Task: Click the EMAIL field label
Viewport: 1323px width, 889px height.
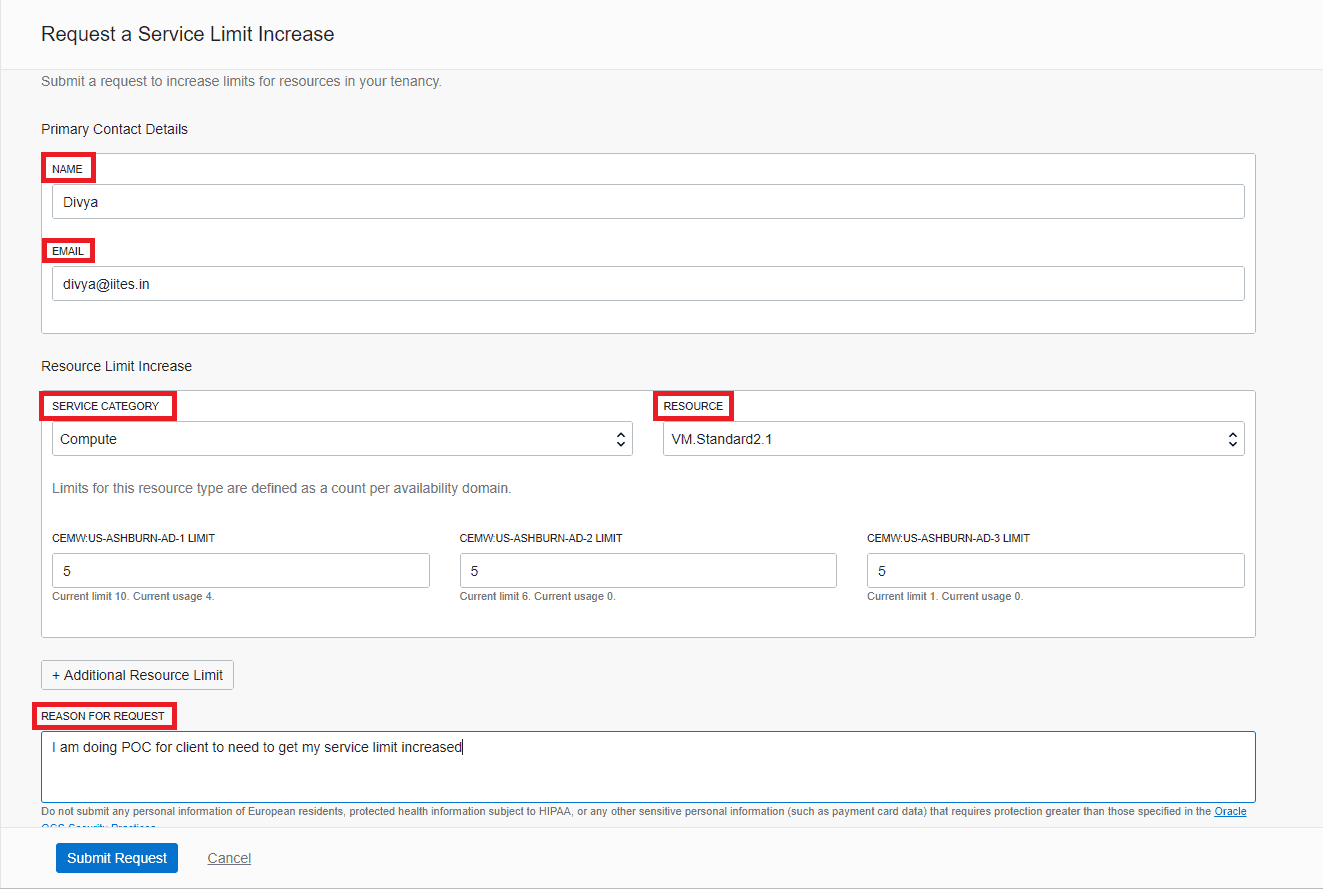Action: click(x=67, y=250)
